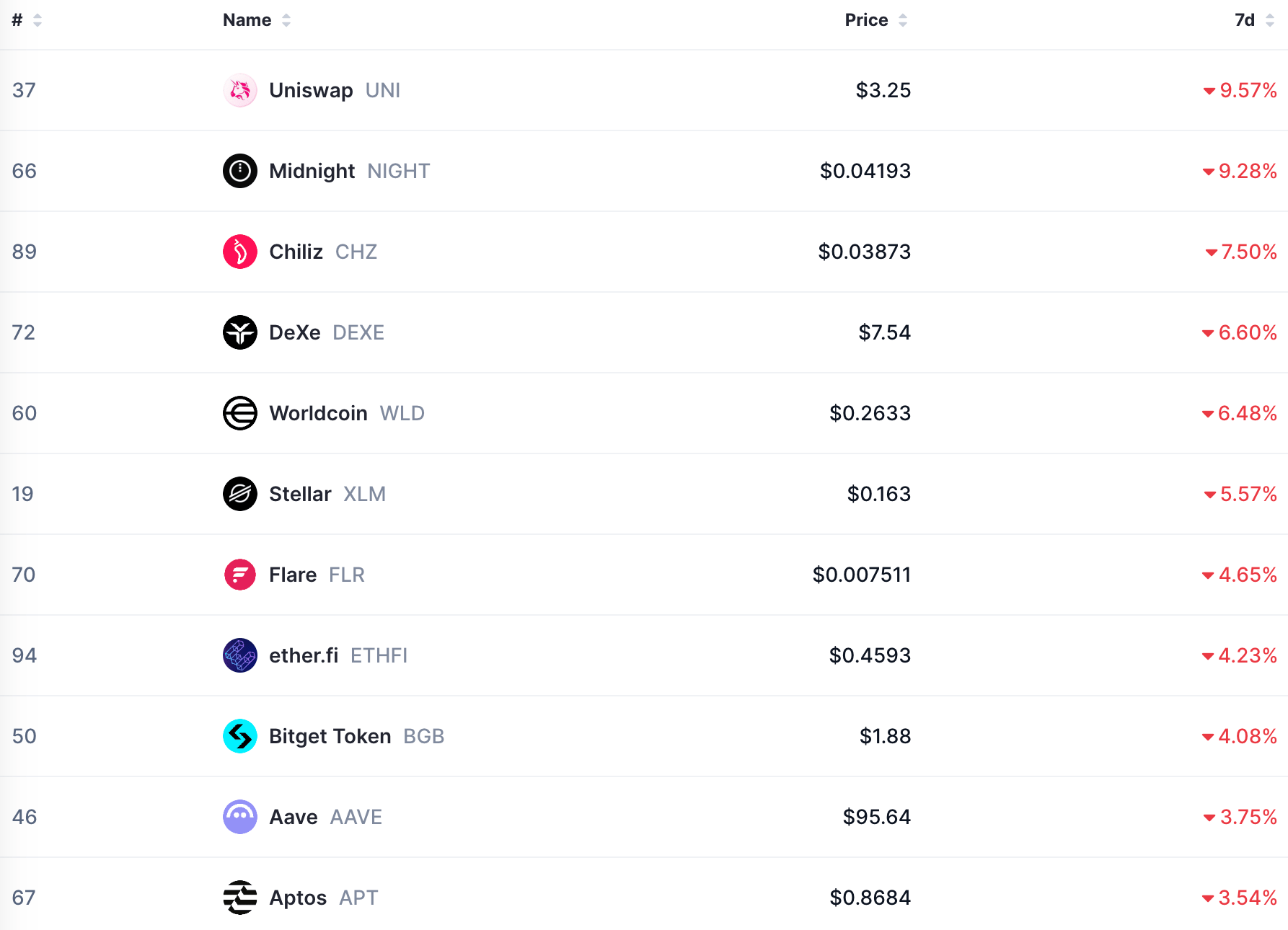Screen dimensions: 1288x930
Task: Click the Midnight coin logo
Action: pos(240,171)
